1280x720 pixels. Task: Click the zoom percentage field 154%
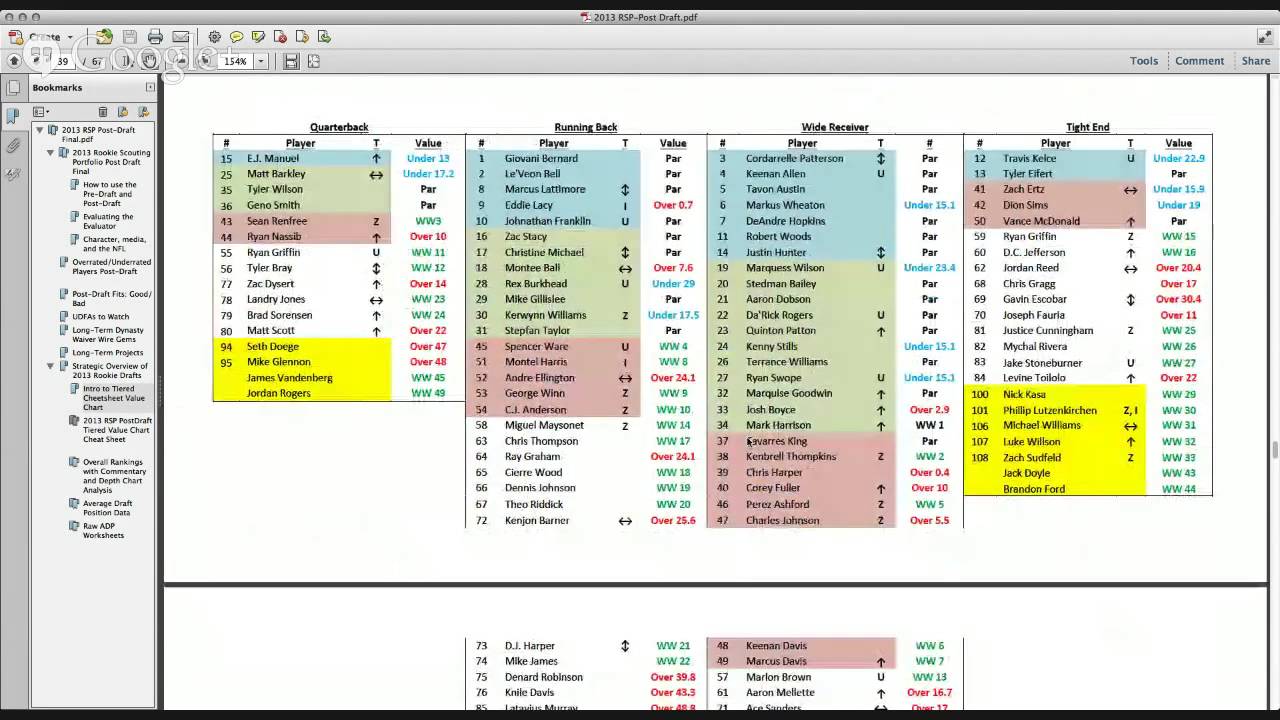[x=235, y=61]
